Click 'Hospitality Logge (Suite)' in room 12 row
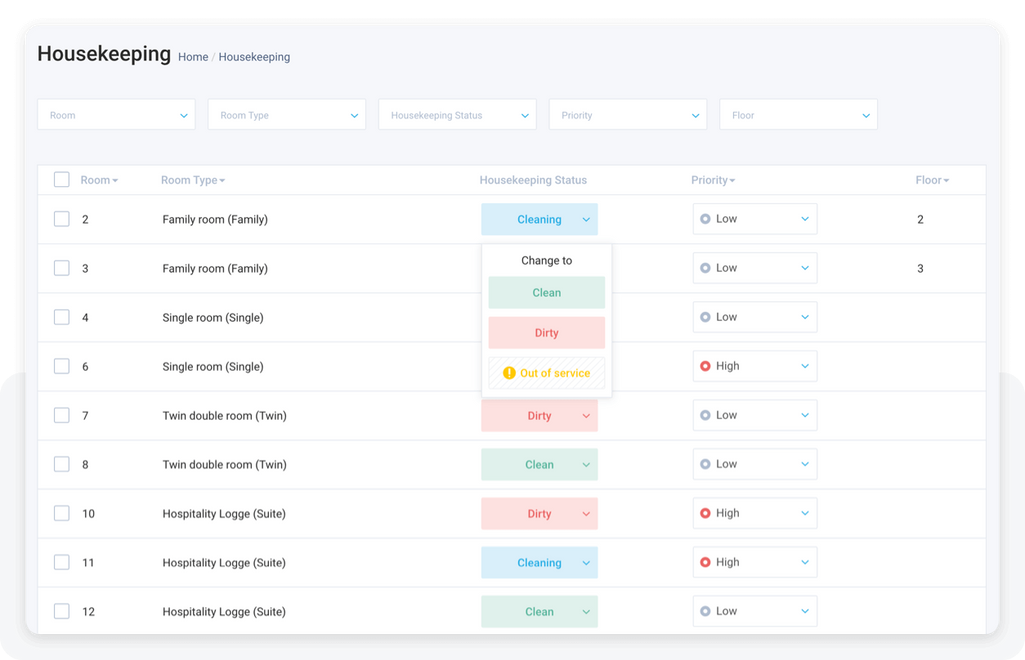The height and width of the screenshot is (660, 1025). [224, 612]
